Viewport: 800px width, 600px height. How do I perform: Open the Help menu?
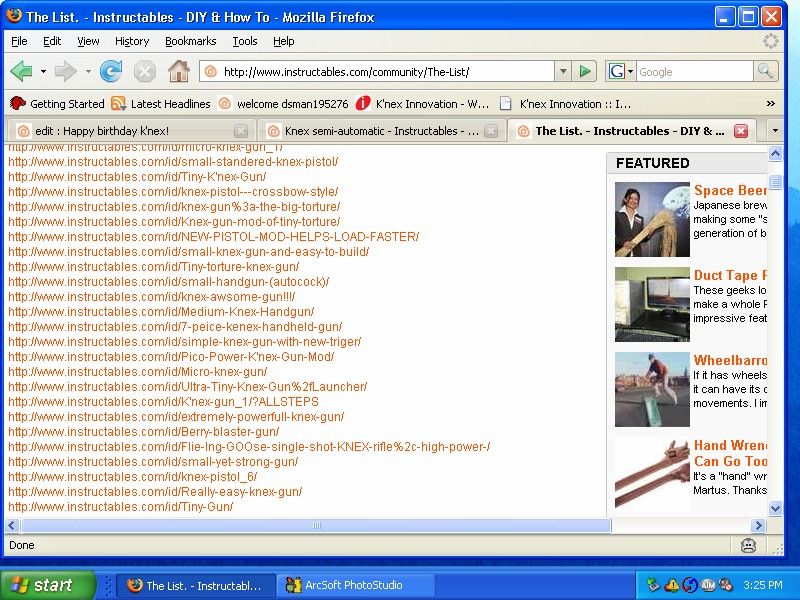click(x=284, y=41)
